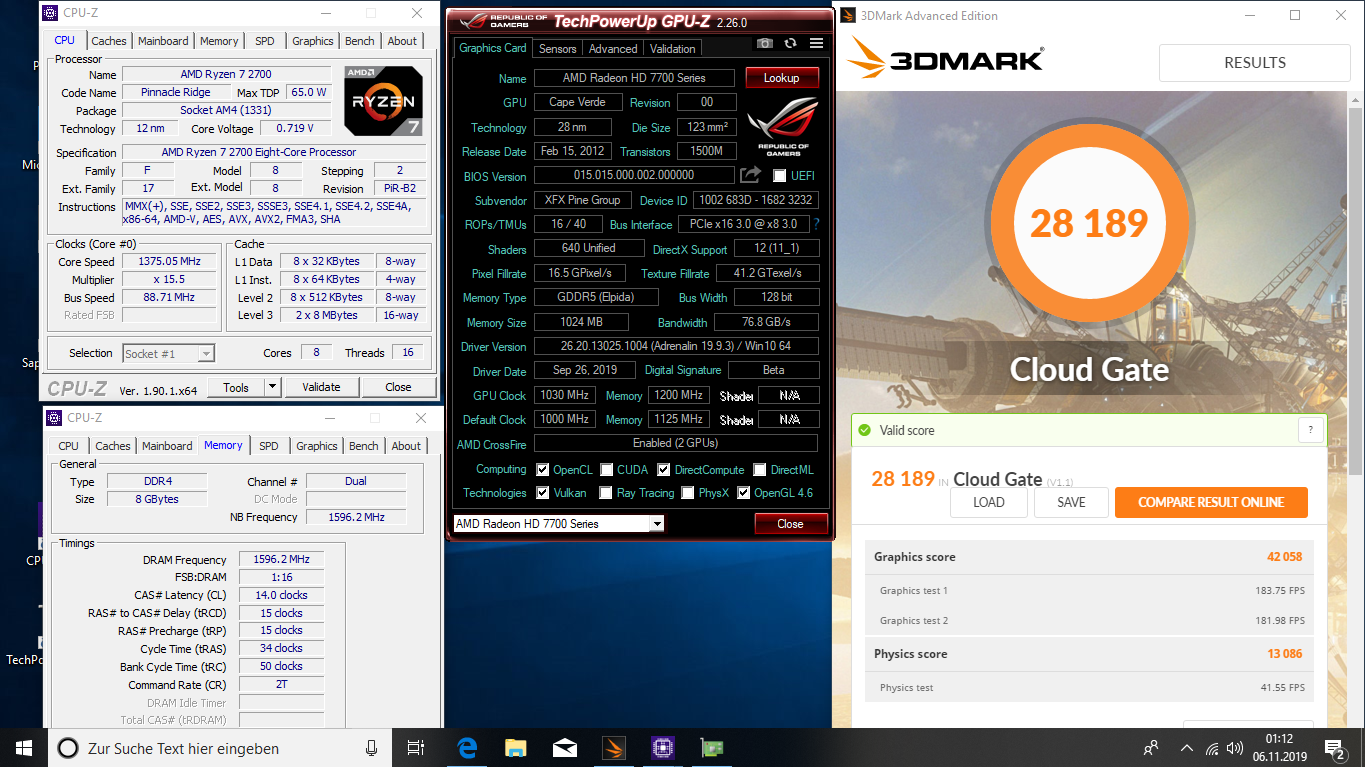Image resolution: width=1365 pixels, height=767 pixels.
Task: Switch to GPU-Z taskbar icon
Action: tap(711, 748)
